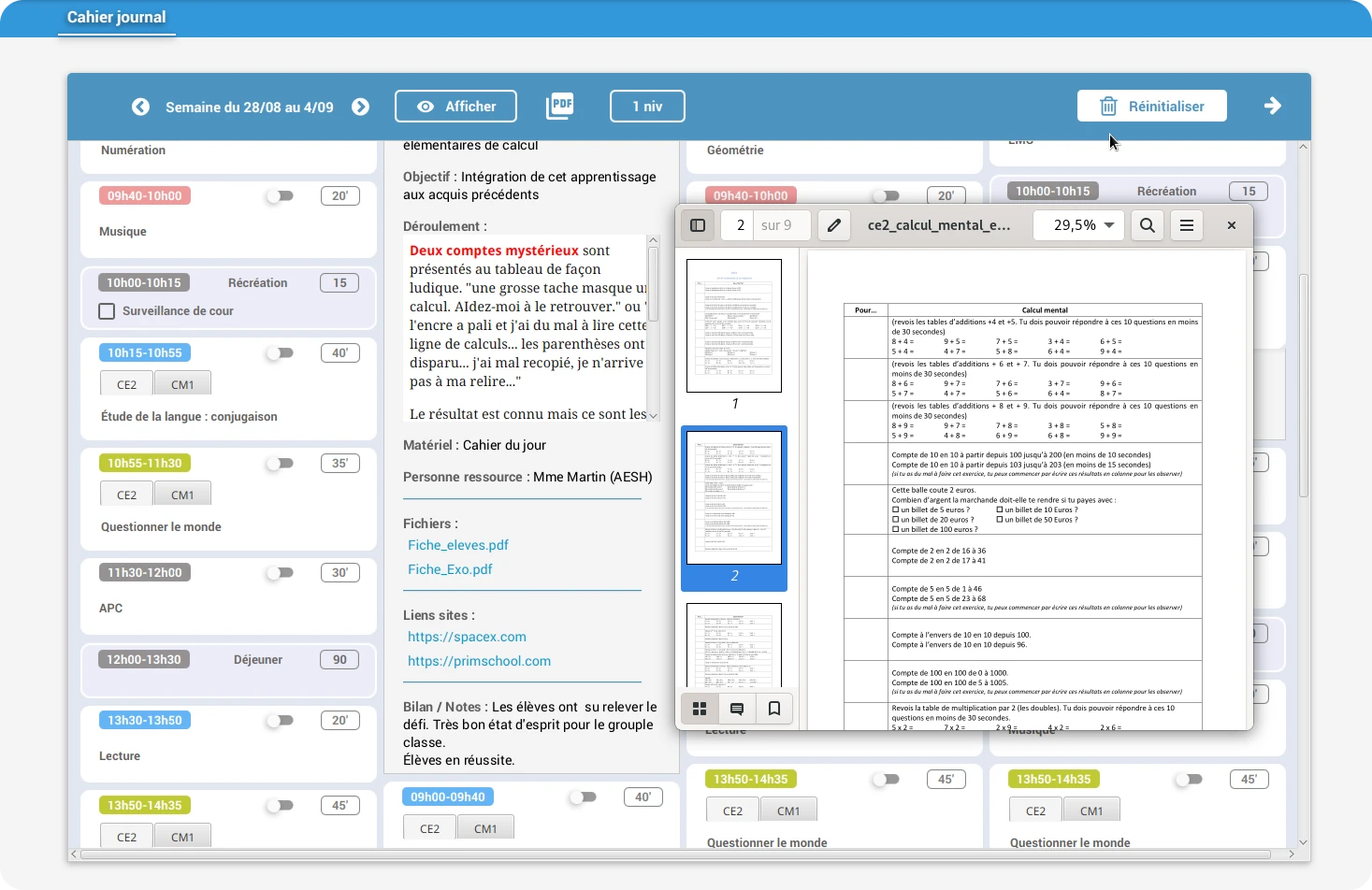The image size is (1372, 890).
Task: Open the PDF viewer hamburger menu
Action: coord(1187,225)
